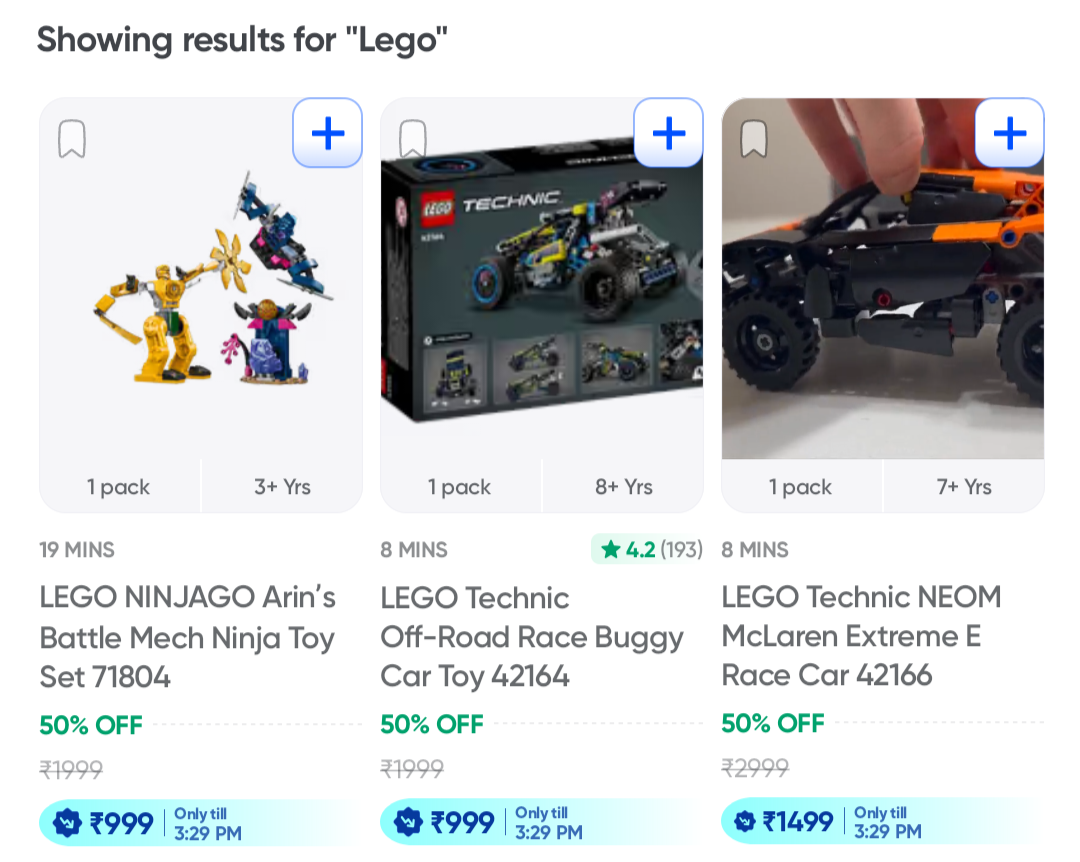Image resolution: width=1080 pixels, height=862 pixels.
Task: Add Off-Road Race Buggy to cart
Action: pyautogui.click(x=668, y=133)
